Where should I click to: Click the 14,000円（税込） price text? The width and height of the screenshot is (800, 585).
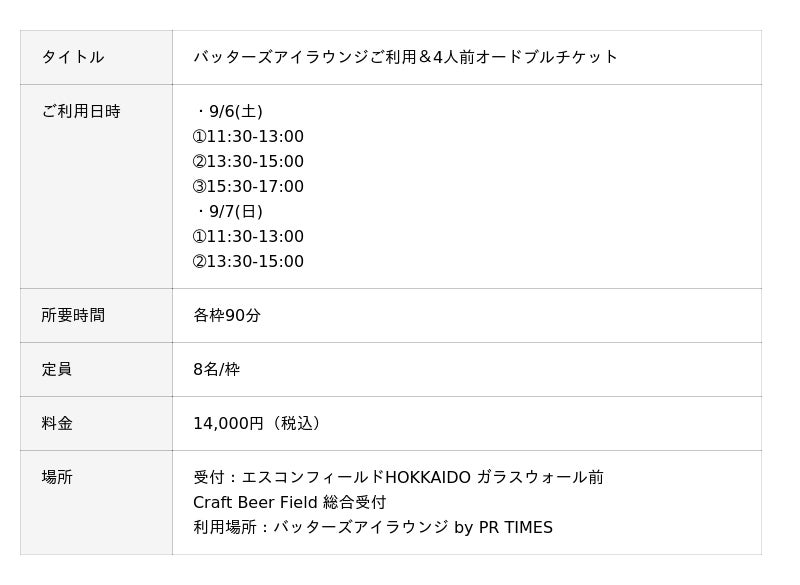[x=260, y=423]
